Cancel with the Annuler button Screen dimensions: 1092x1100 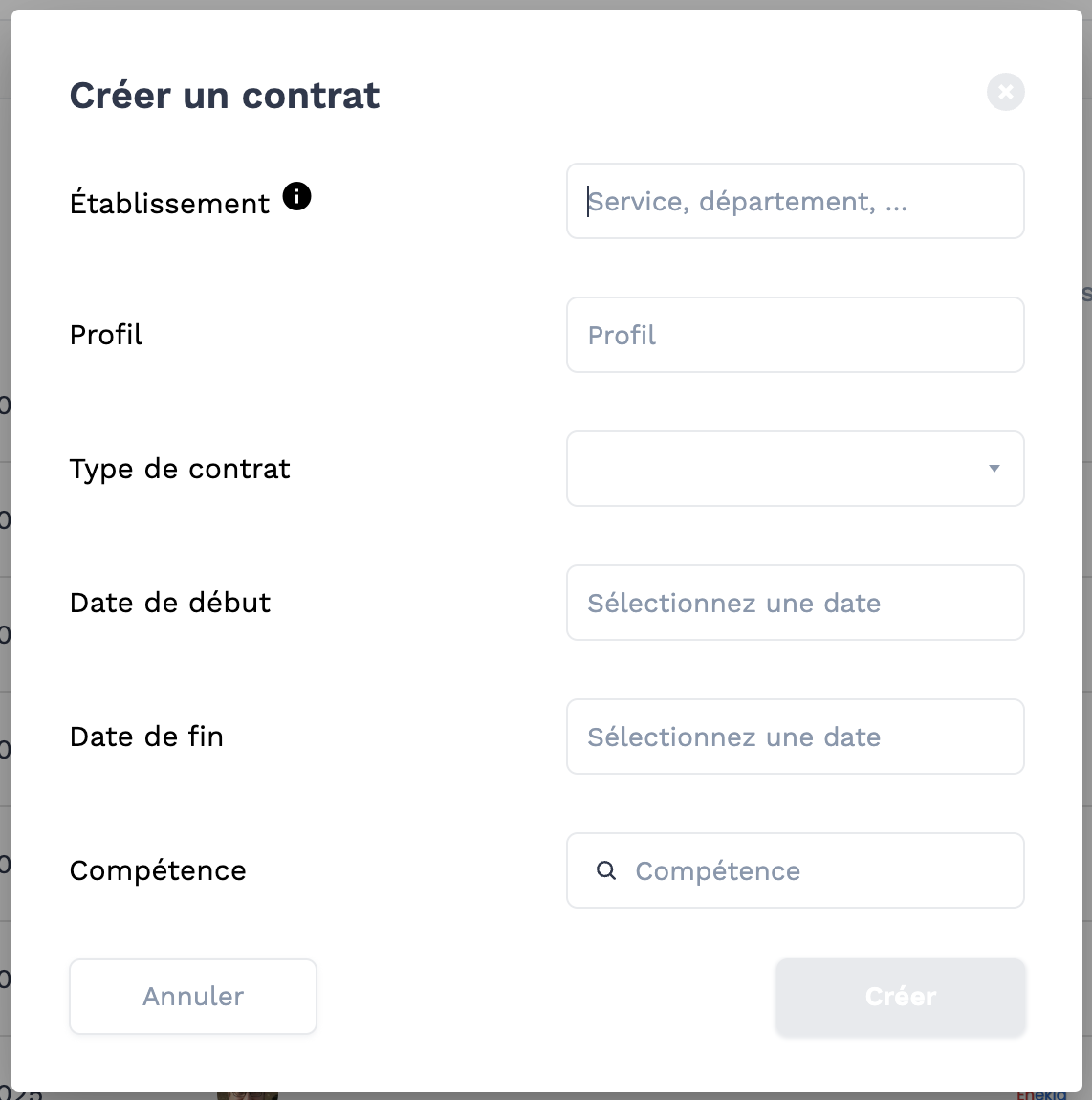point(193,997)
